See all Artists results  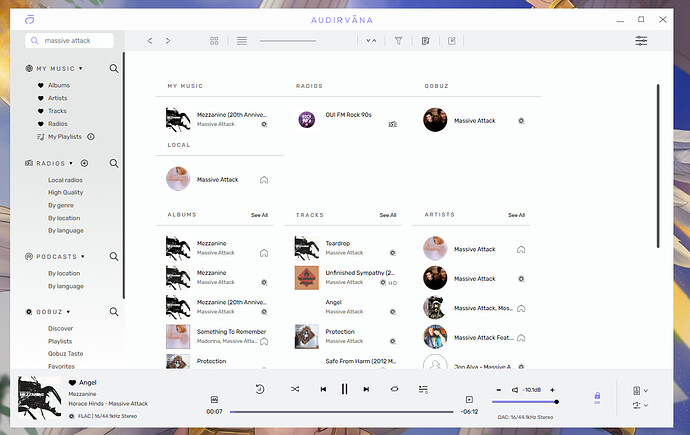coord(516,215)
